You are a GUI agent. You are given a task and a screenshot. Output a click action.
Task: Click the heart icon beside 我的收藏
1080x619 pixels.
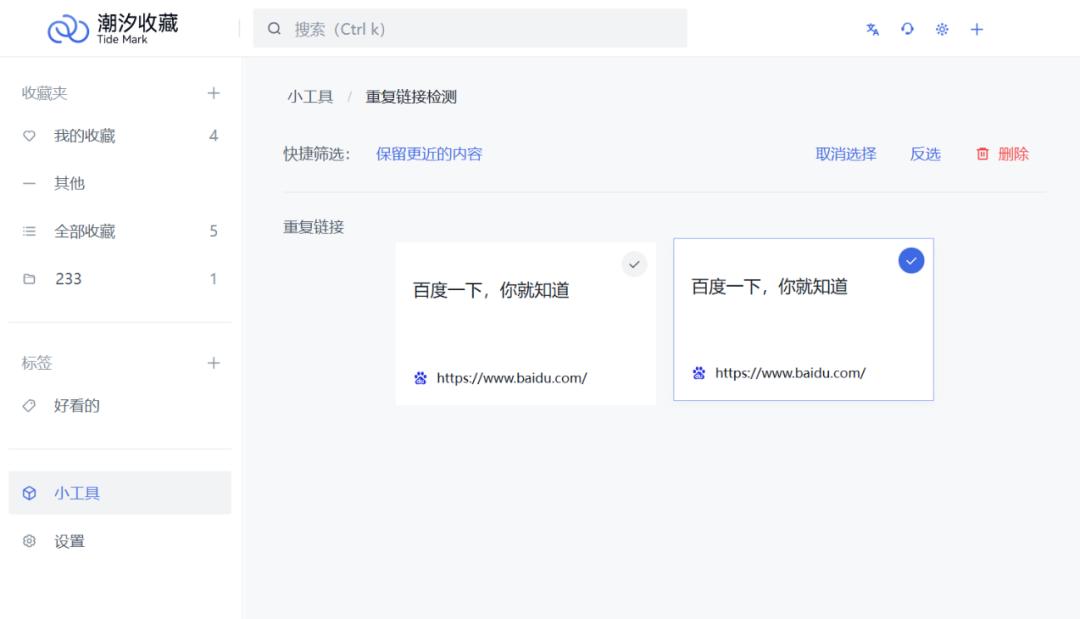(29, 136)
